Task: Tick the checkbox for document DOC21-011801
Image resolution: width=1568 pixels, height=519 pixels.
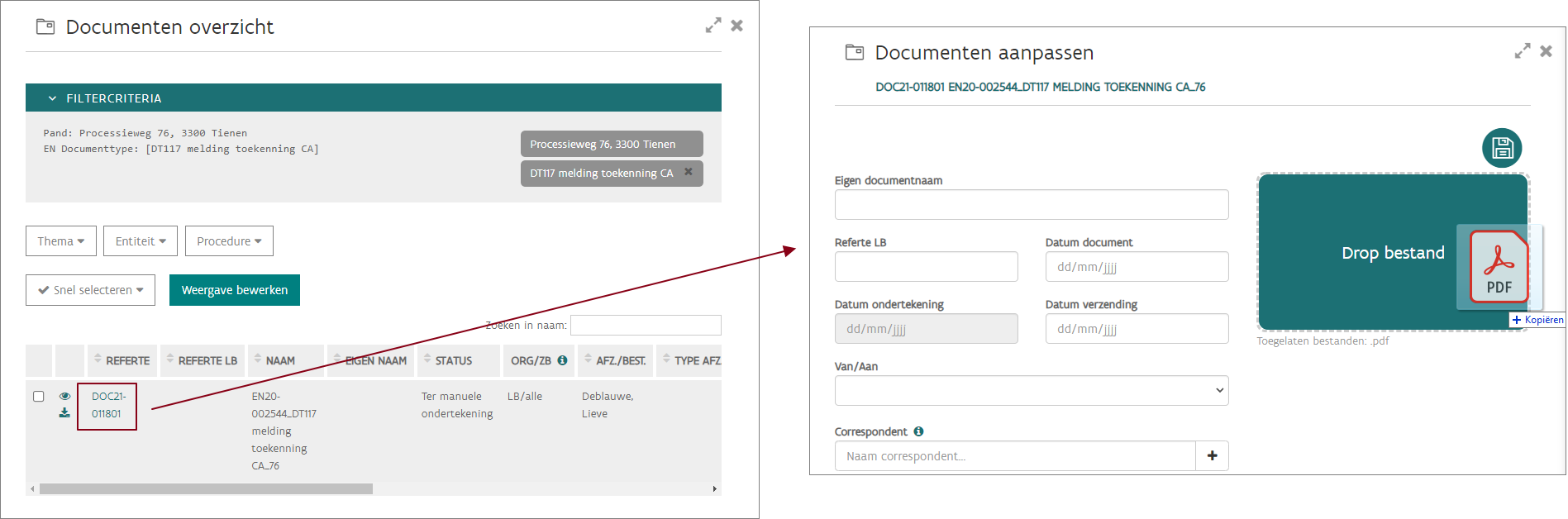Action: pyautogui.click(x=38, y=396)
